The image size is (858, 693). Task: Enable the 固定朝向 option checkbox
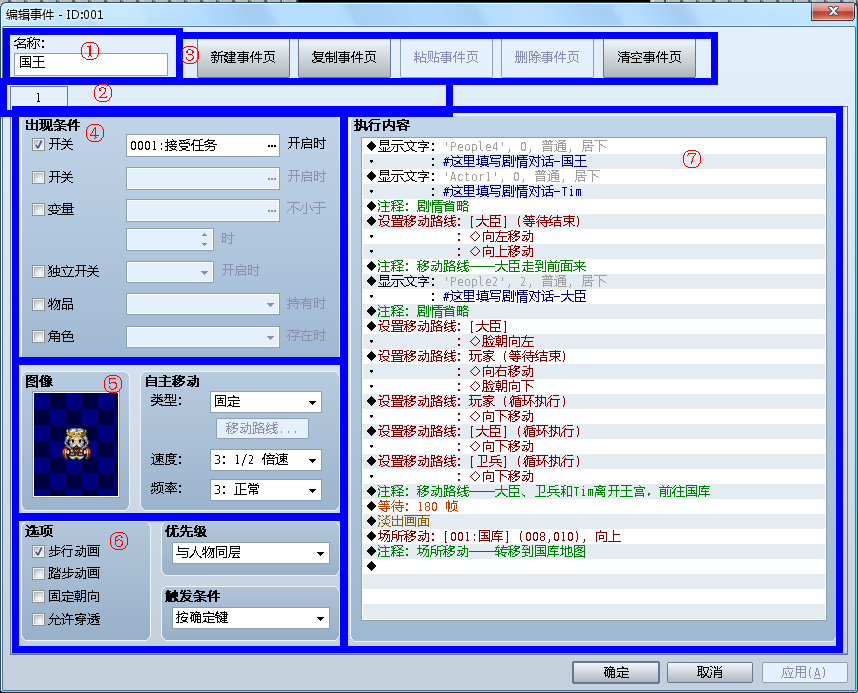[x=38, y=596]
